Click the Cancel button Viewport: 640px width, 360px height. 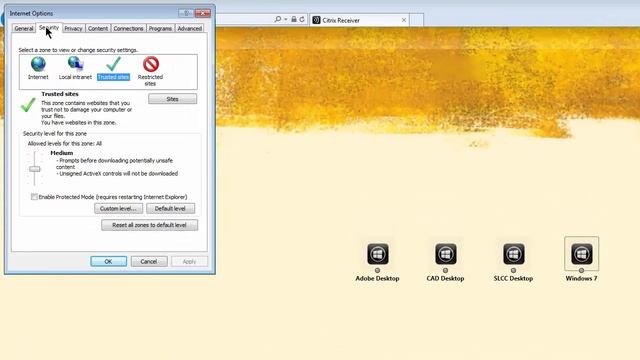[x=149, y=261]
